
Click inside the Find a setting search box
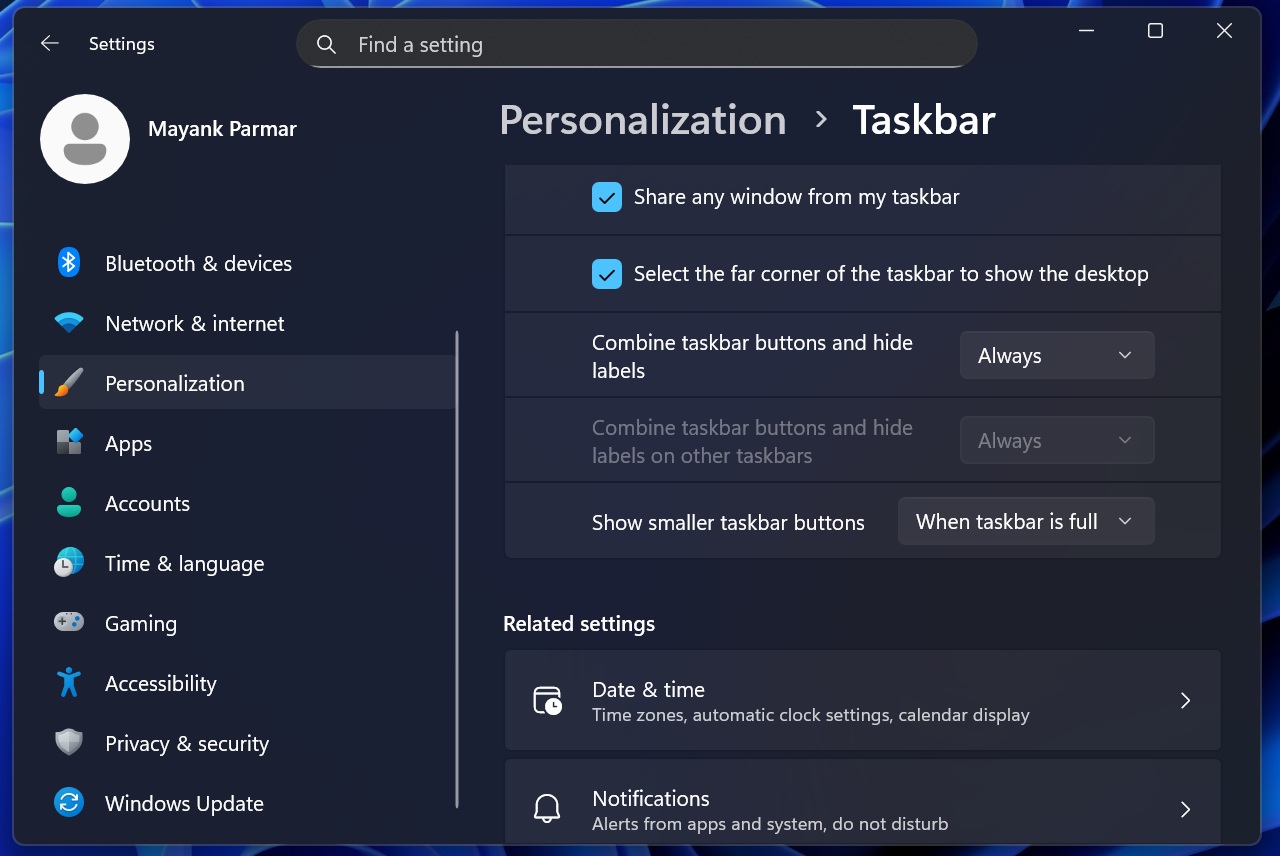click(637, 44)
